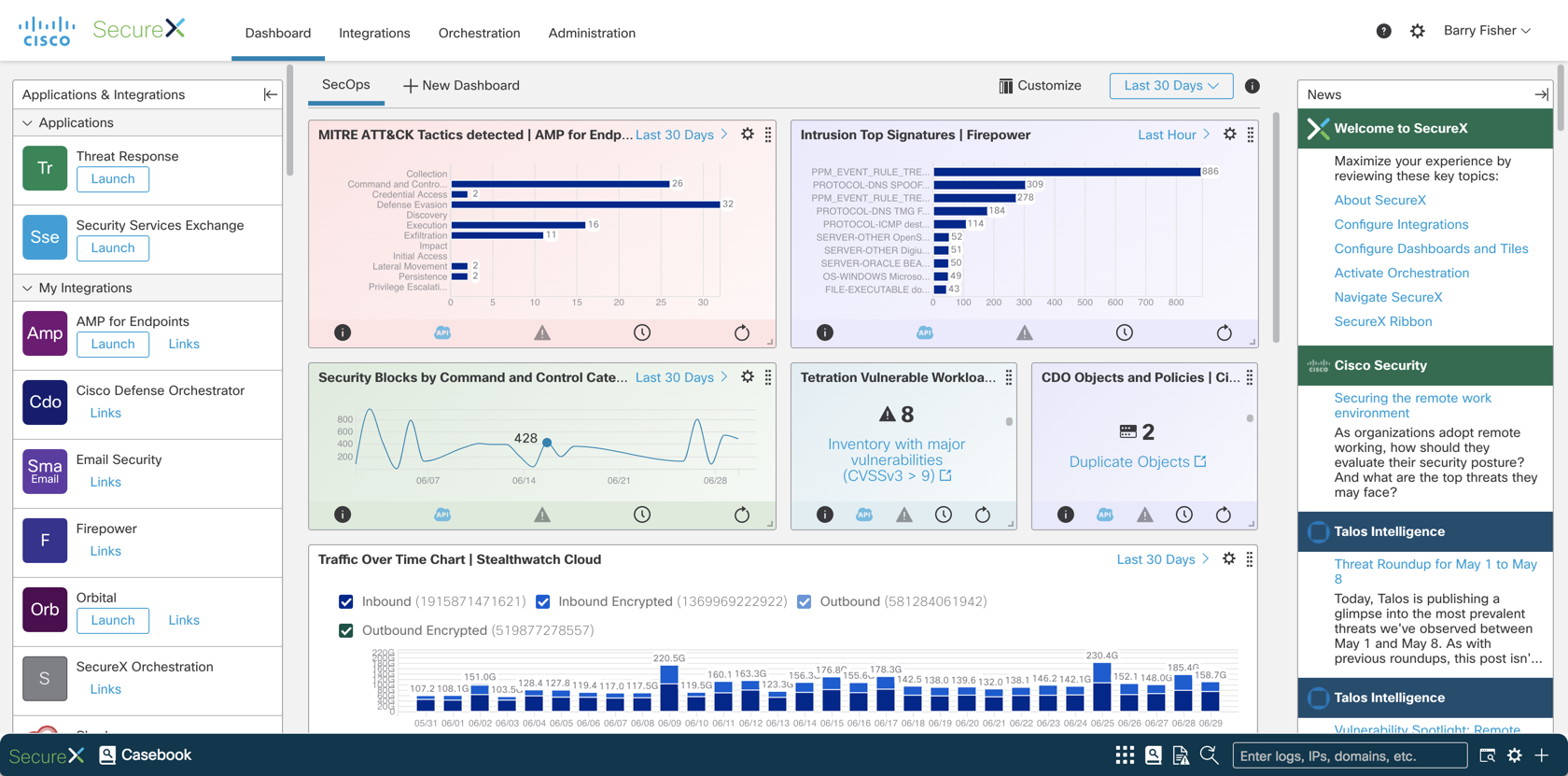Show info for Tetration Vulnerable Workload tile
This screenshot has width=1568, height=776.
click(x=825, y=515)
